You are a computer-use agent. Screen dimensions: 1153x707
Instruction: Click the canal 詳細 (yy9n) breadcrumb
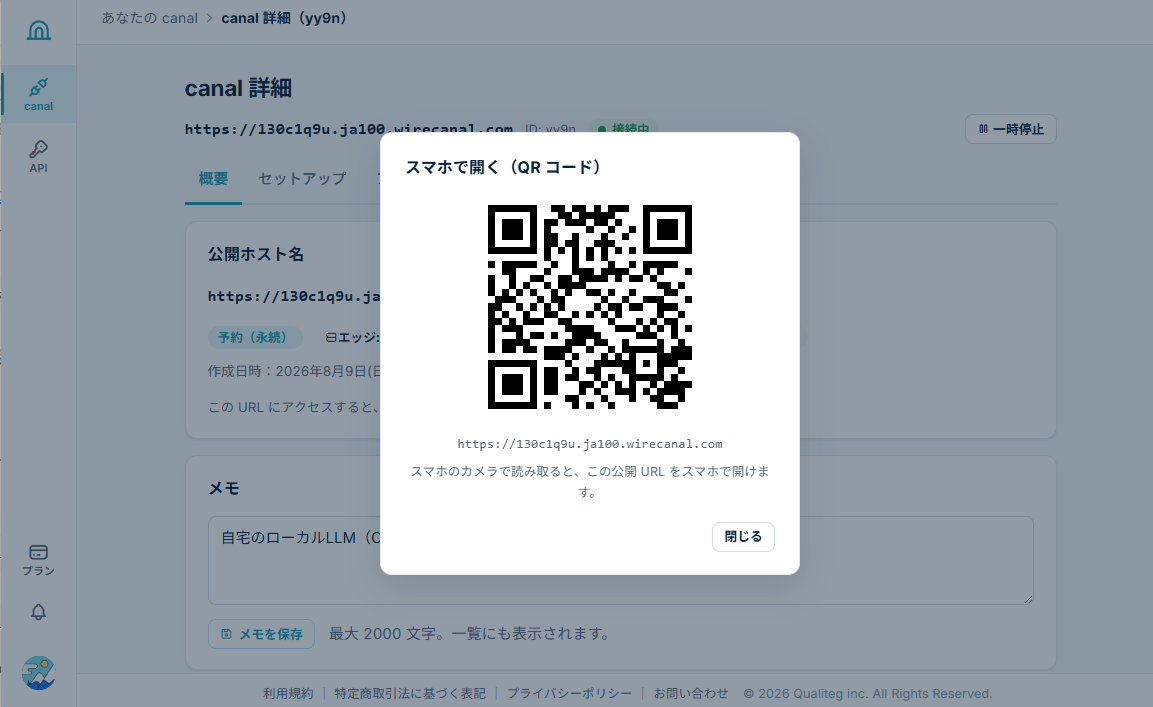tap(284, 18)
